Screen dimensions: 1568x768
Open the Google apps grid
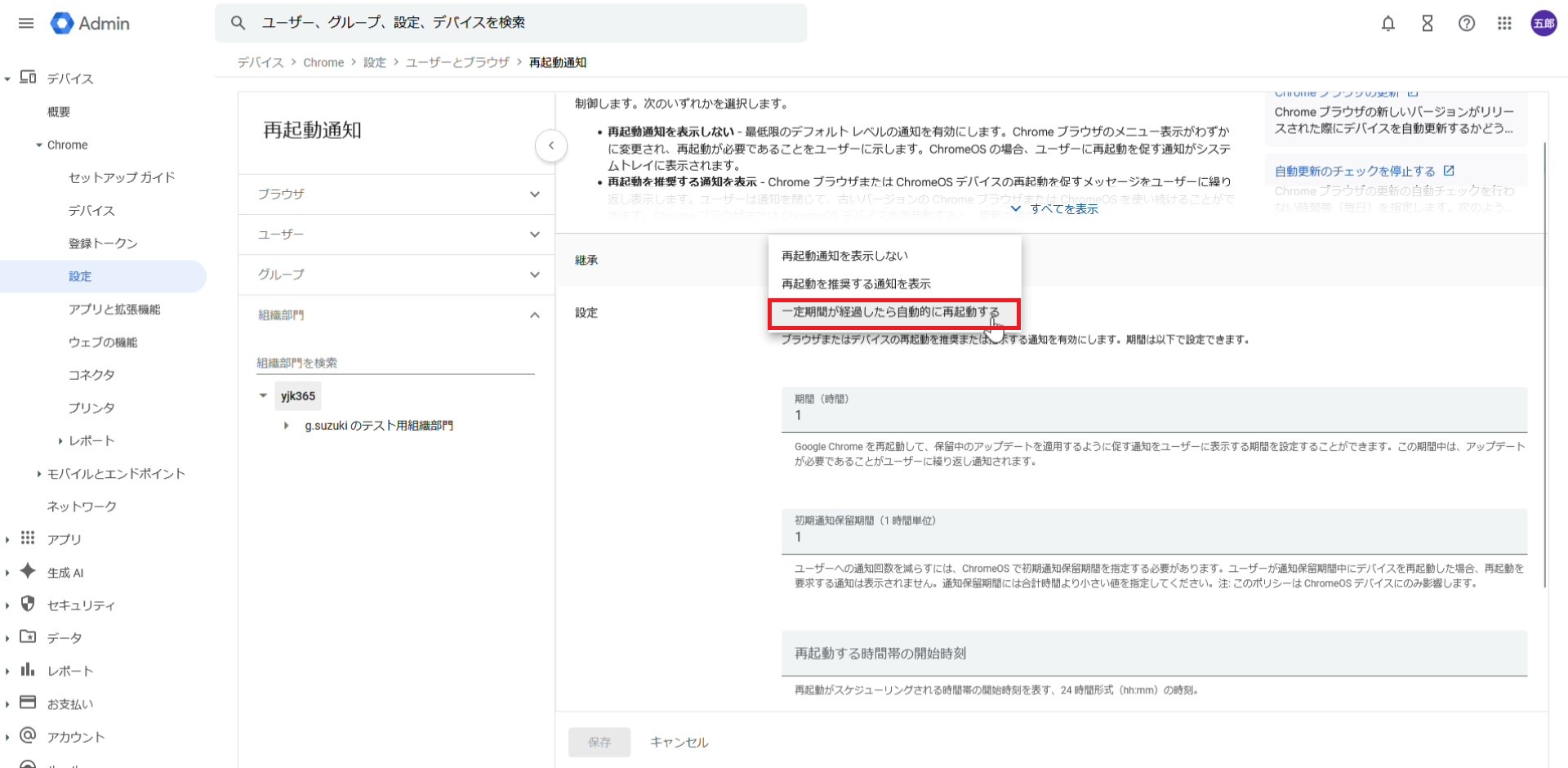[1504, 24]
